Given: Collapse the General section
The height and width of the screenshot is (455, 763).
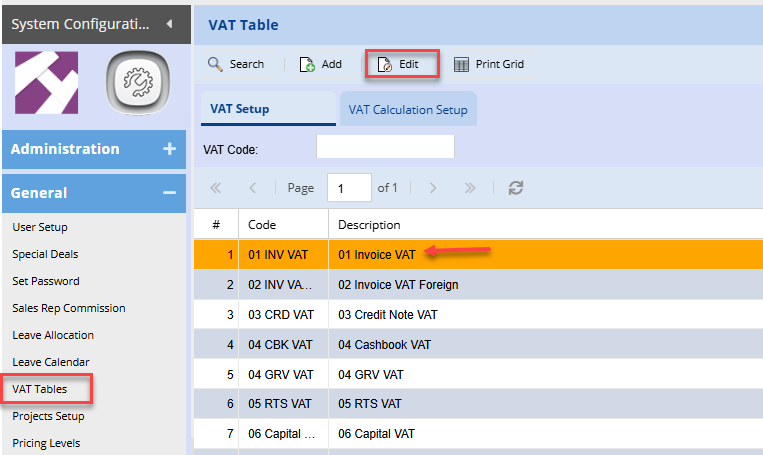Looking at the screenshot, I should 169,193.
